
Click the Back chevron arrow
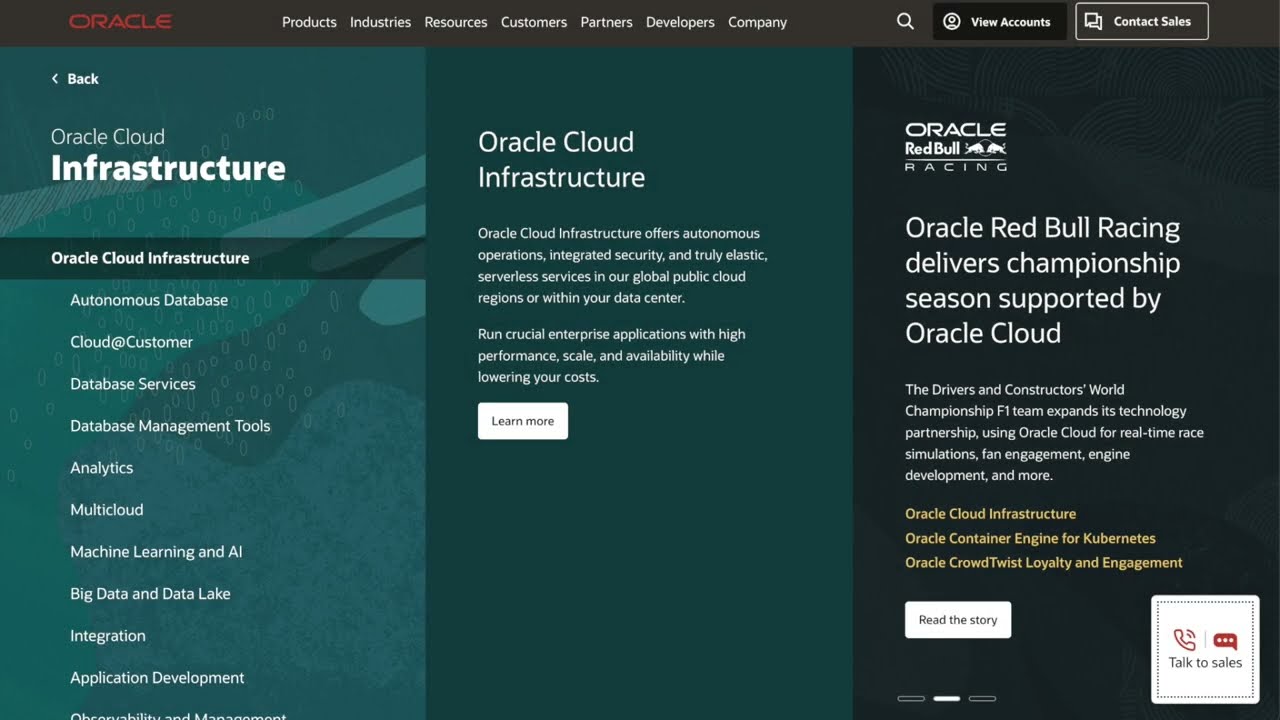55,78
